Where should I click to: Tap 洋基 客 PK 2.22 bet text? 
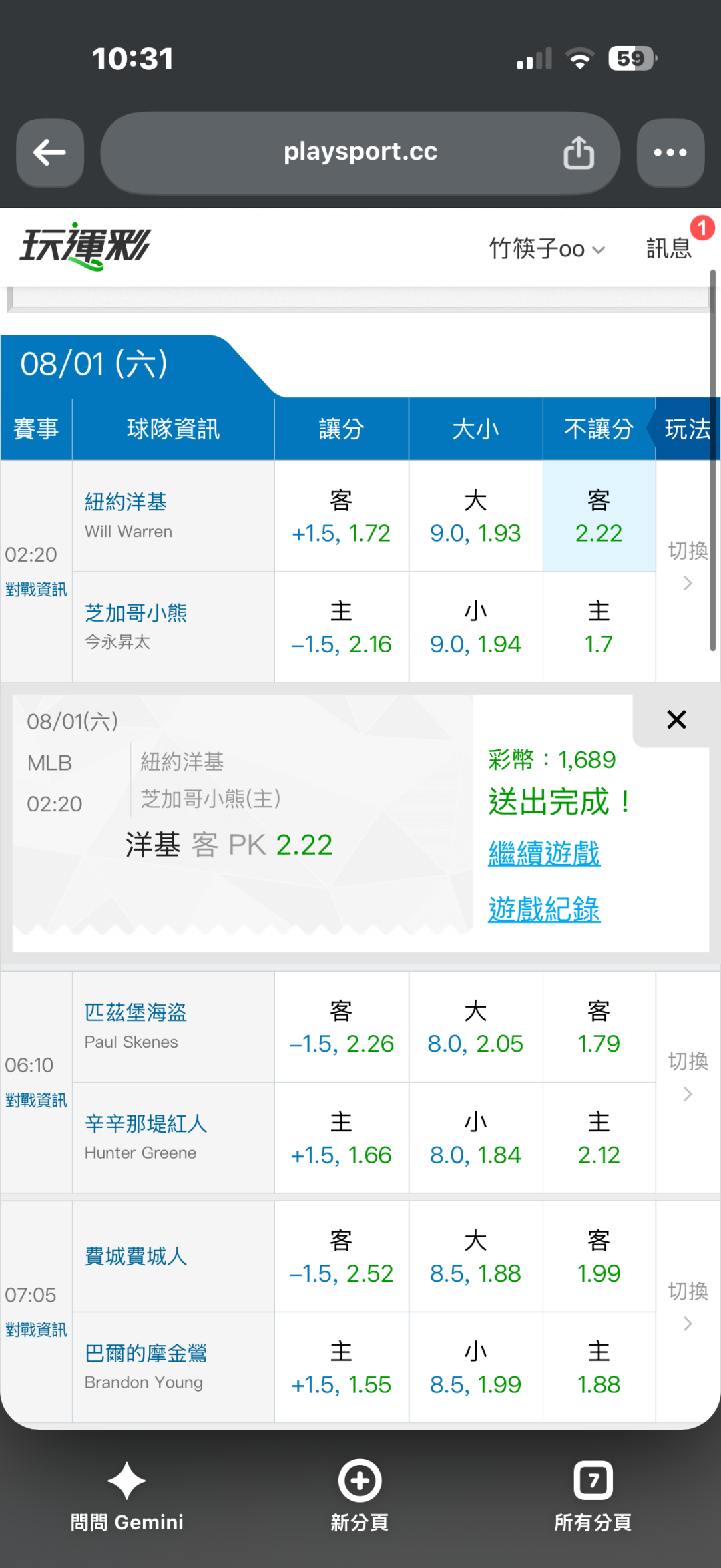tap(229, 845)
